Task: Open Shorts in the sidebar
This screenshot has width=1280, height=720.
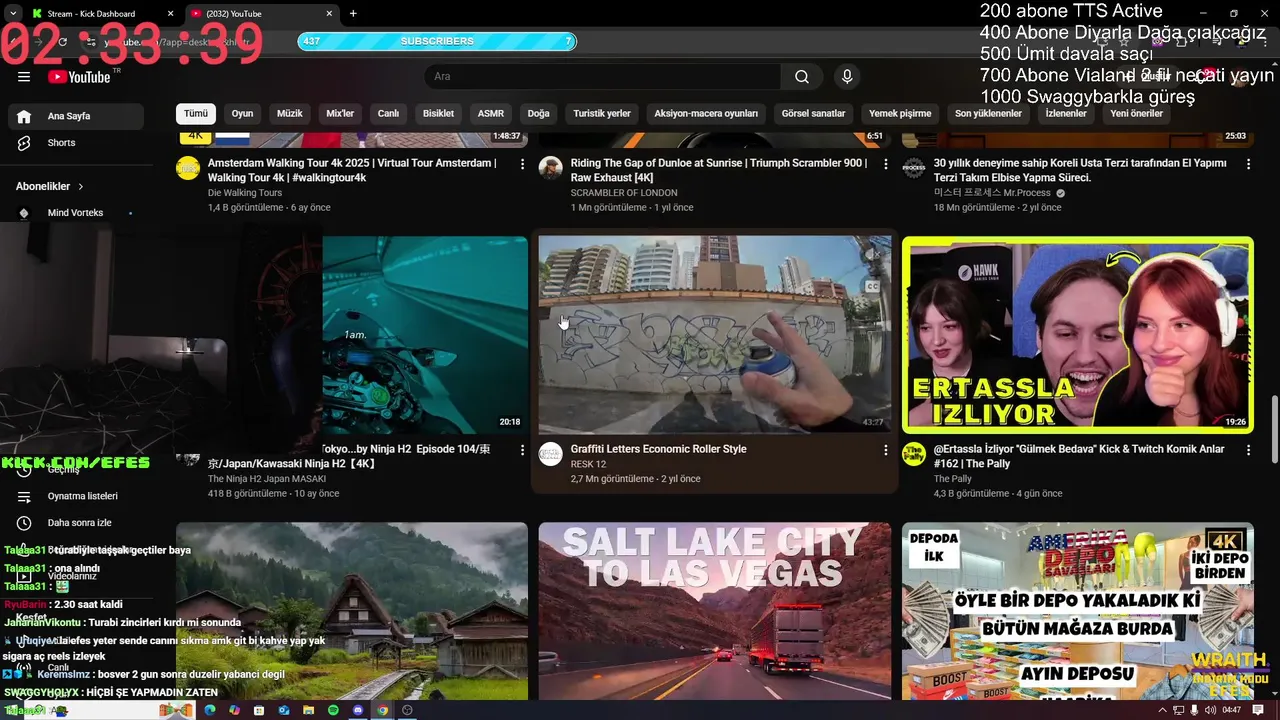Action: 76,143
